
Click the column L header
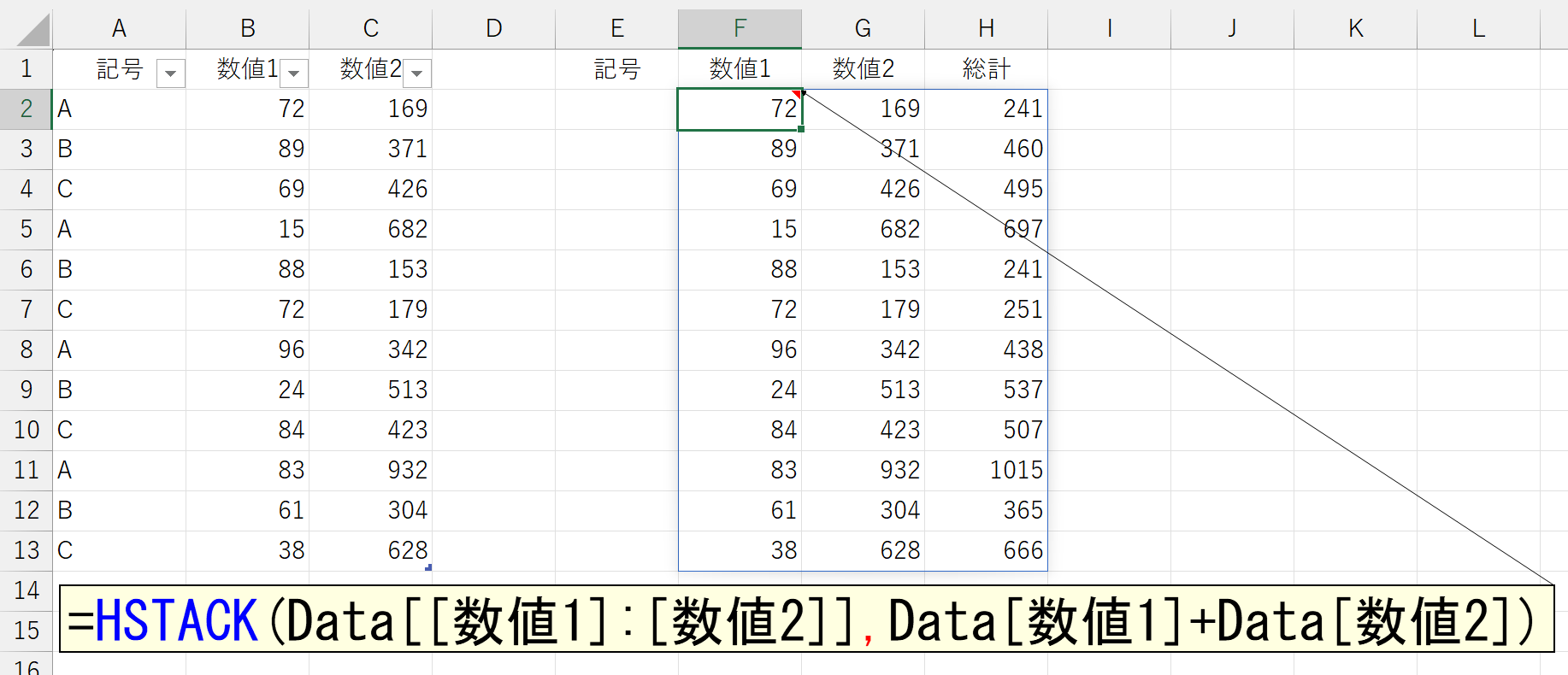click(1478, 28)
